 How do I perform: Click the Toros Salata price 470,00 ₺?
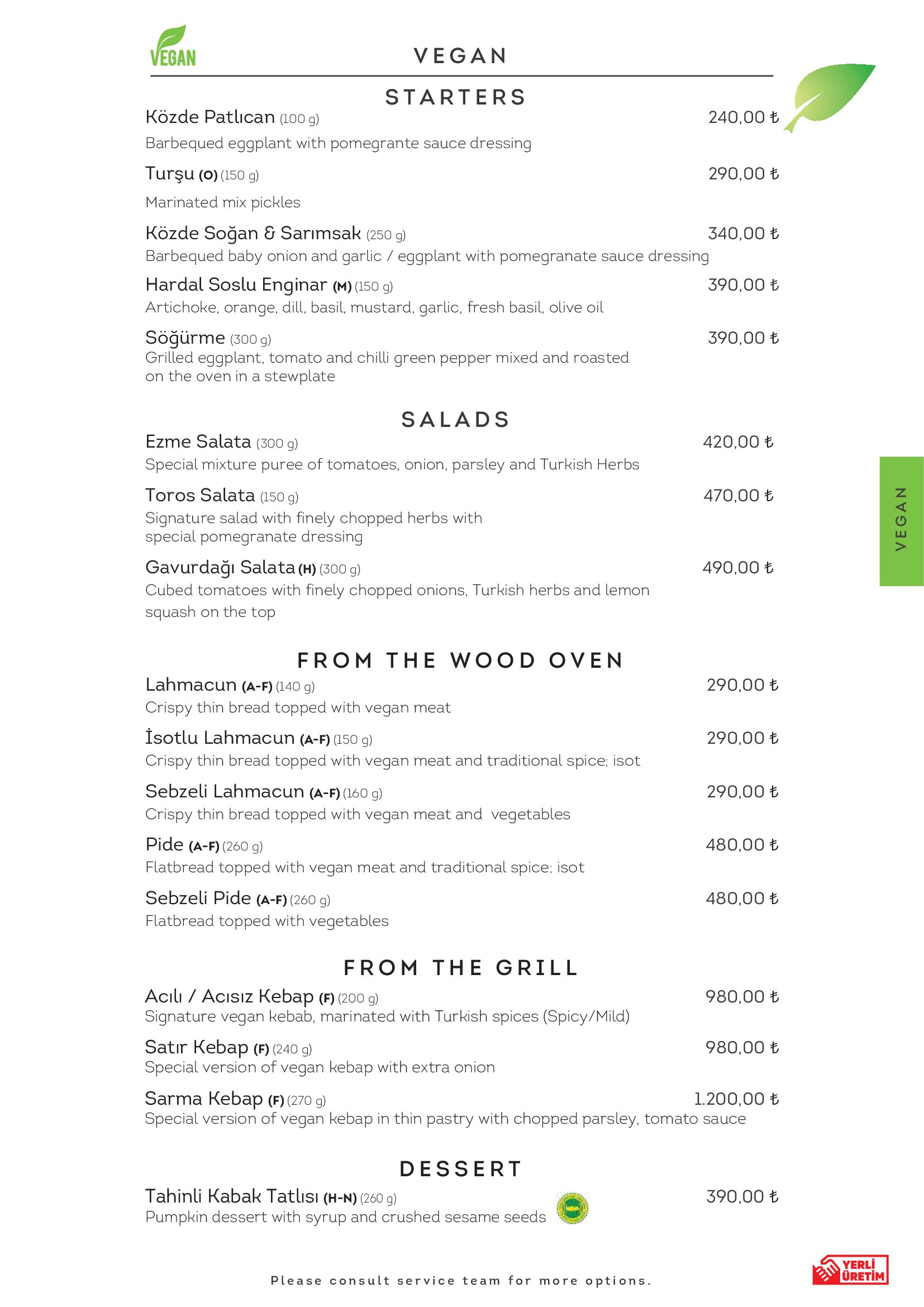coord(738,495)
